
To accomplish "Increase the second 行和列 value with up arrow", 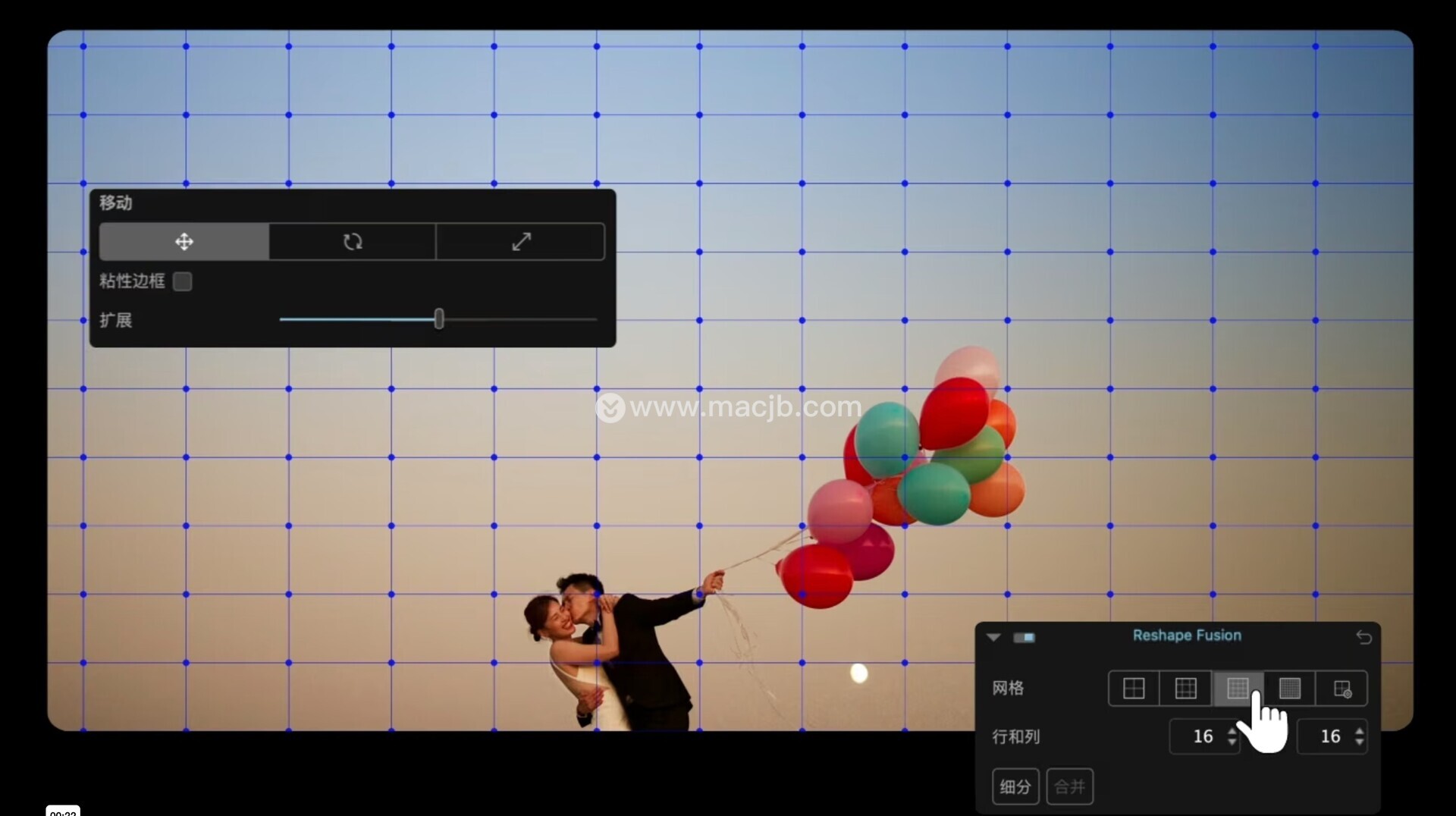I will pos(1359,730).
